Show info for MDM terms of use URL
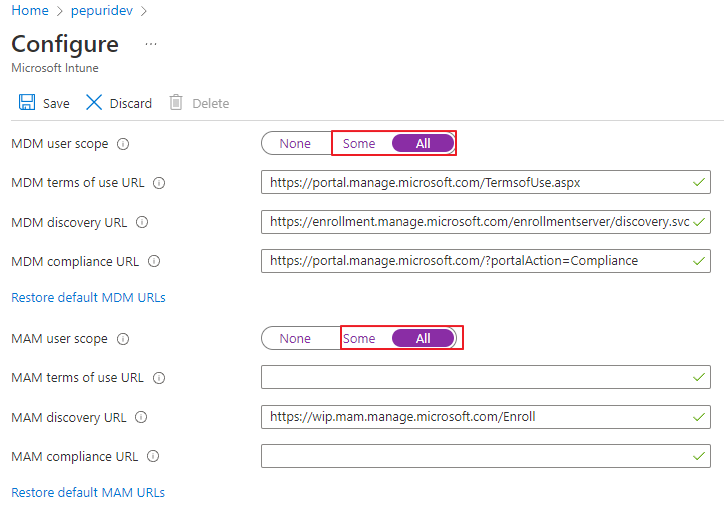 click(159, 183)
